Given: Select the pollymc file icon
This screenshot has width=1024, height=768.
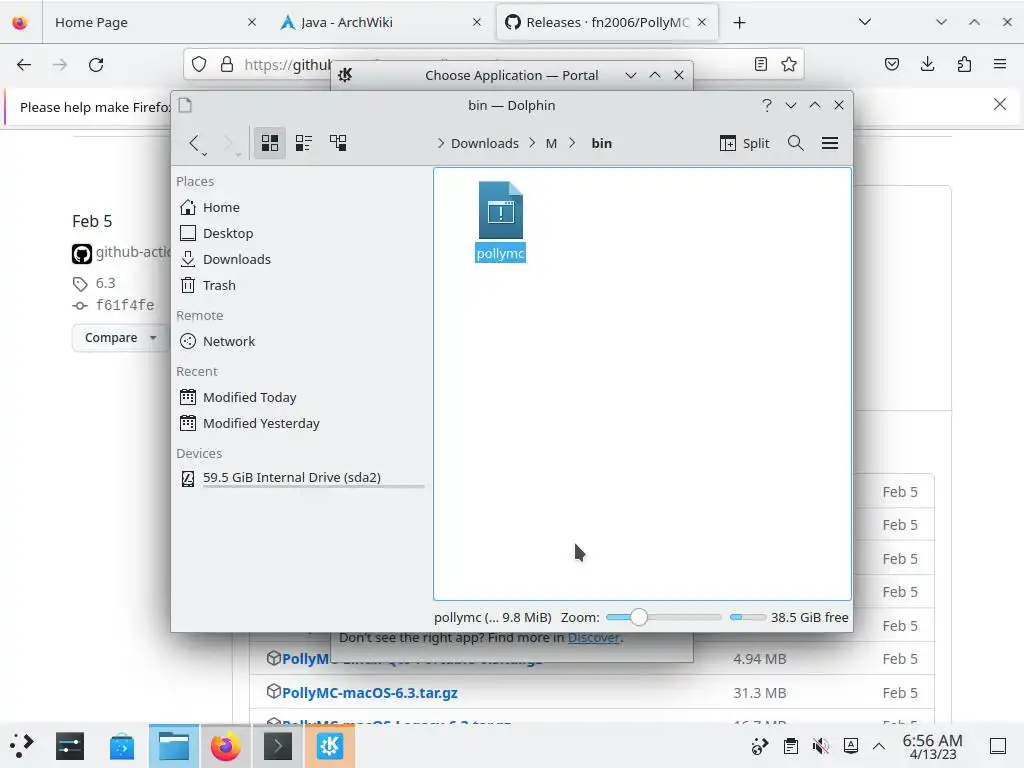Looking at the screenshot, I should [x=500, y=210].
